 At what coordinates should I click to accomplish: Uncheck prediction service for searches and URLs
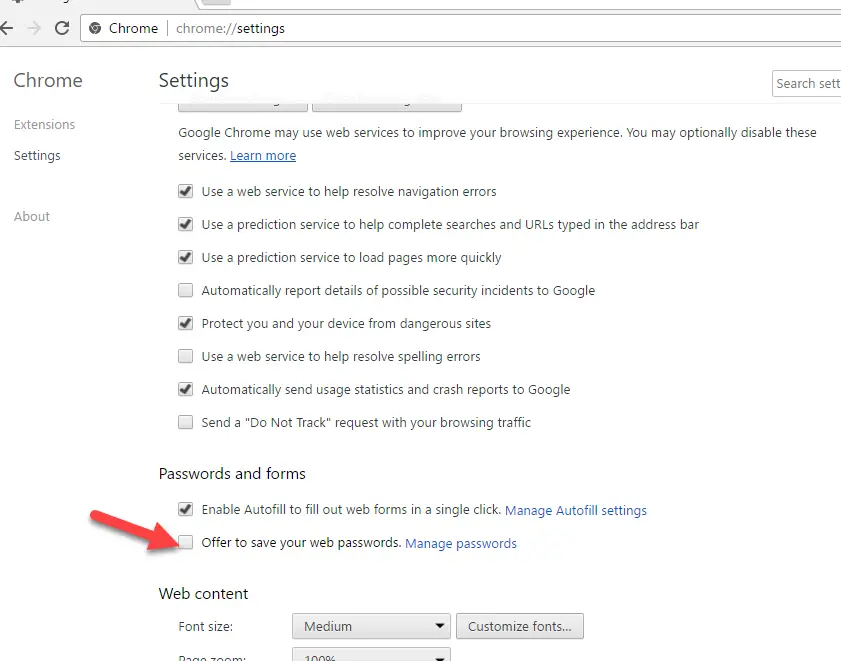point(186,224)
